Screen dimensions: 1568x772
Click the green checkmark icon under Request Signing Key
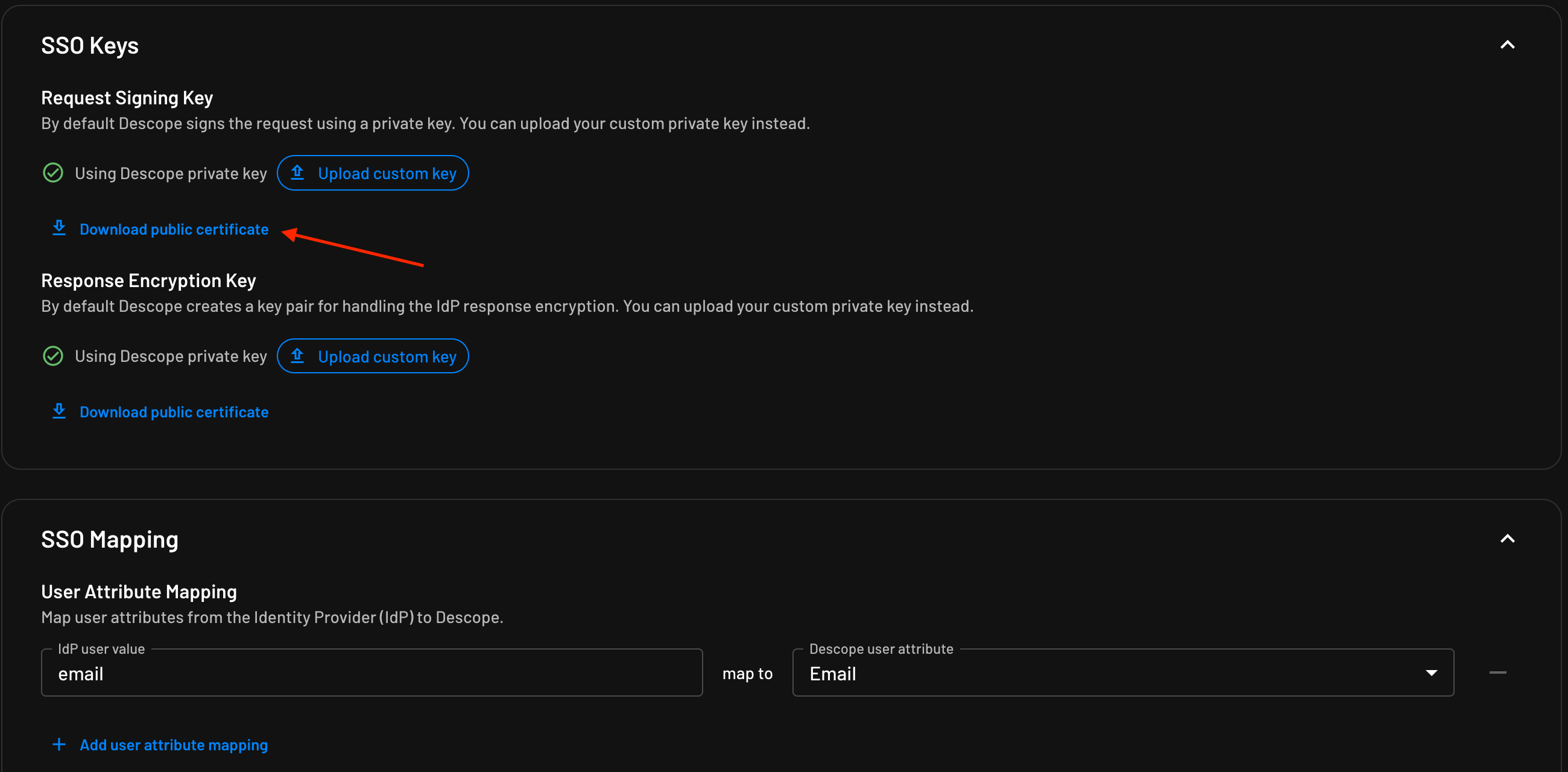(x=53, y=173)
